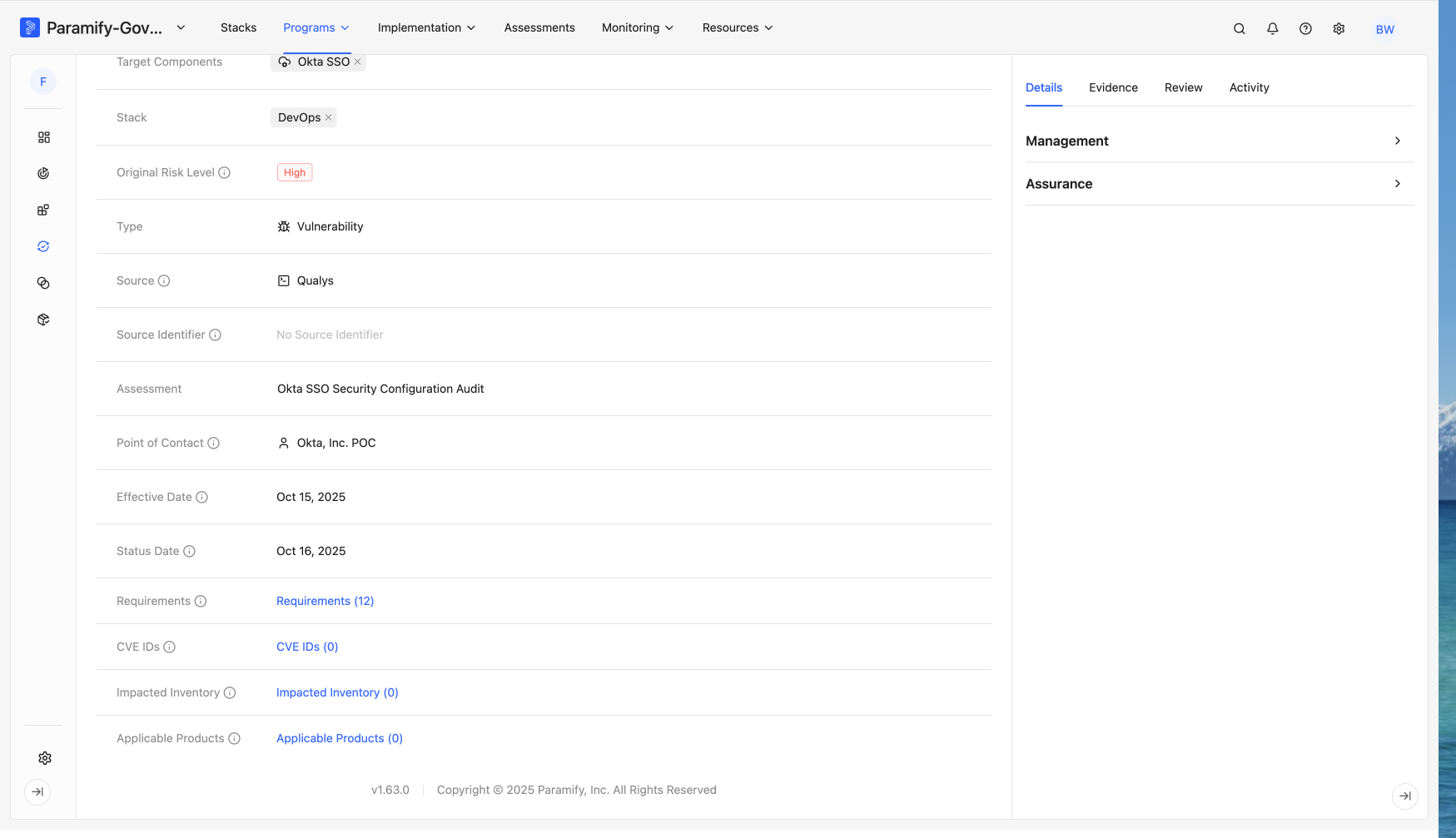1456x838 pixels.
Task: Click the Vulnerability type value
Action: point(321,226)
